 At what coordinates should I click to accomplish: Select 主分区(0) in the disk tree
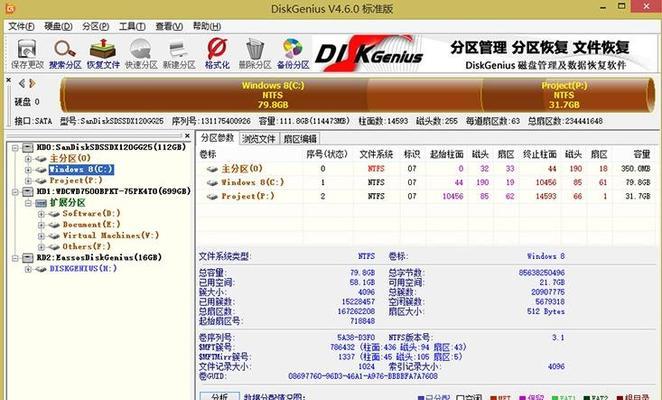pos(70,158)
